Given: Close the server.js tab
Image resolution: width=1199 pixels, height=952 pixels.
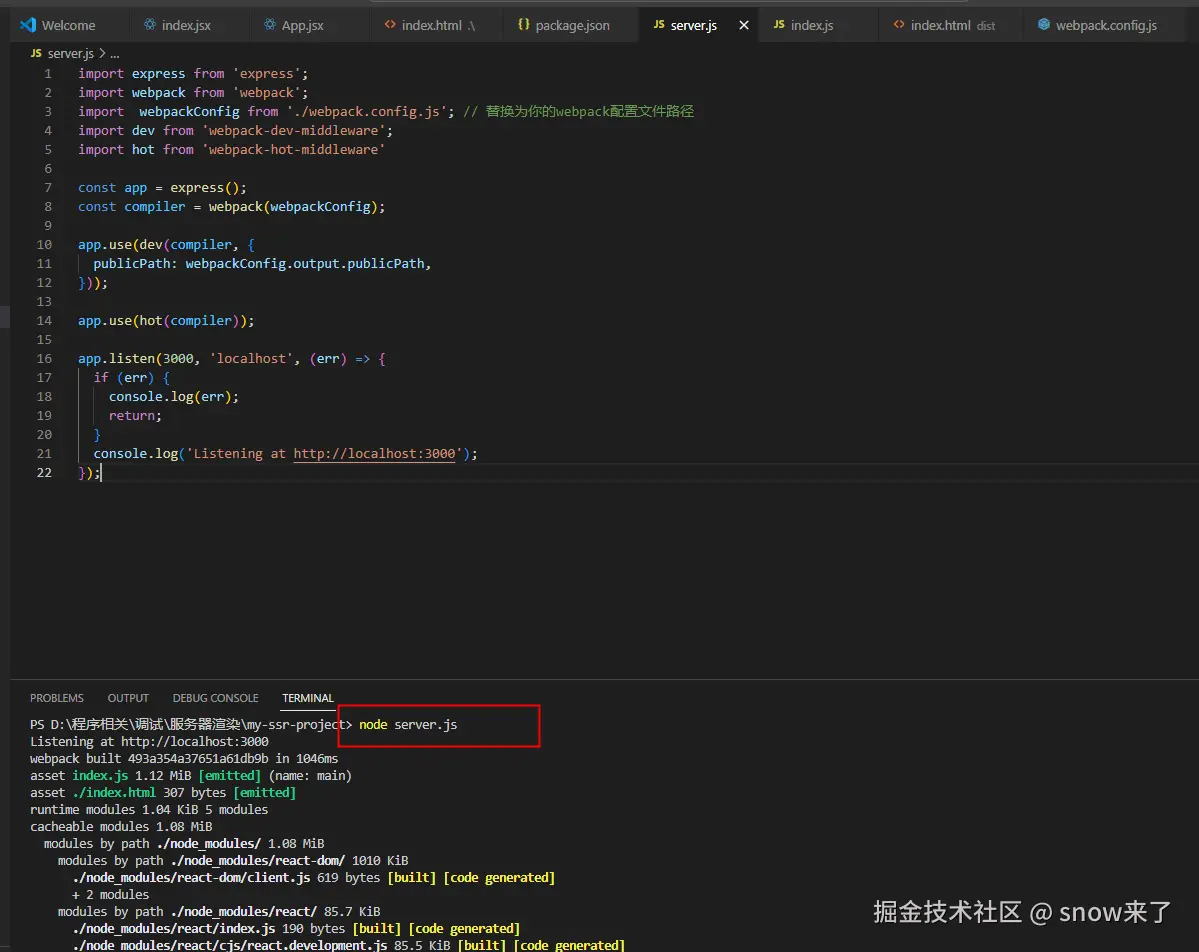Looking at the screenshot, I should (743, 25).
